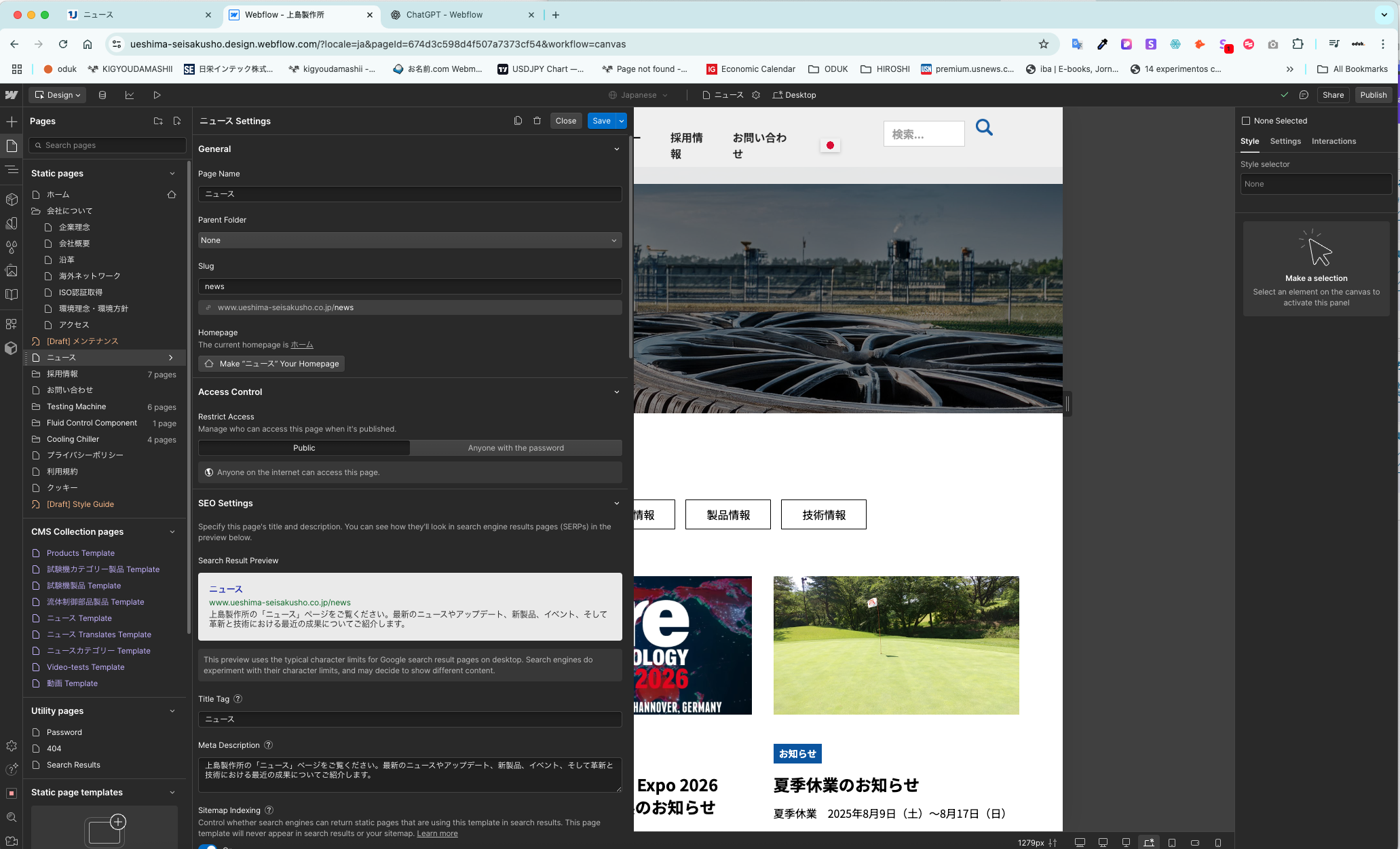Screen dimensions: 1400x849
Task: Open the Variables panel icon
Action: click(x=12, y=223)
